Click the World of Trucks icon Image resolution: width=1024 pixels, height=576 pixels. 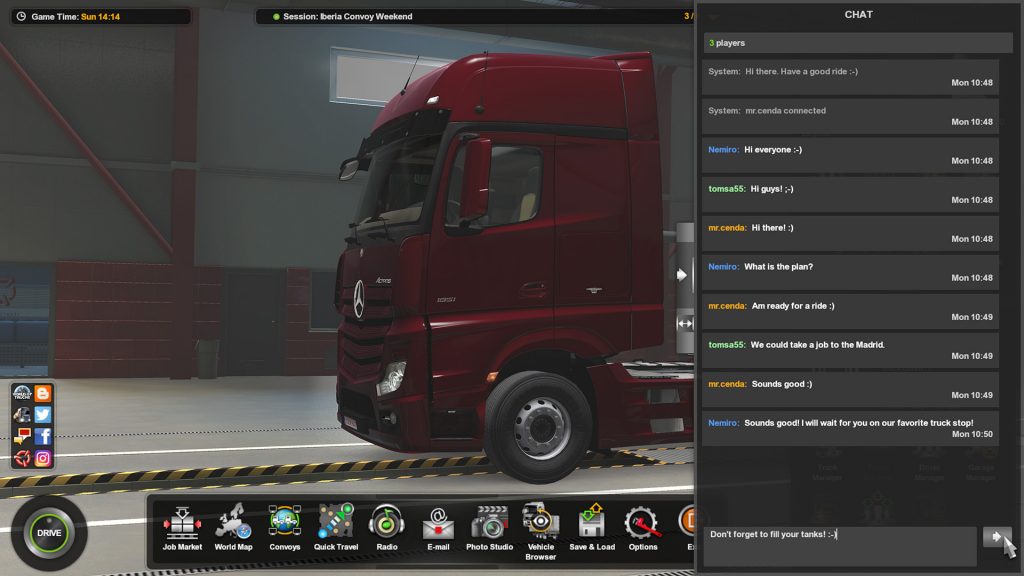22,393
